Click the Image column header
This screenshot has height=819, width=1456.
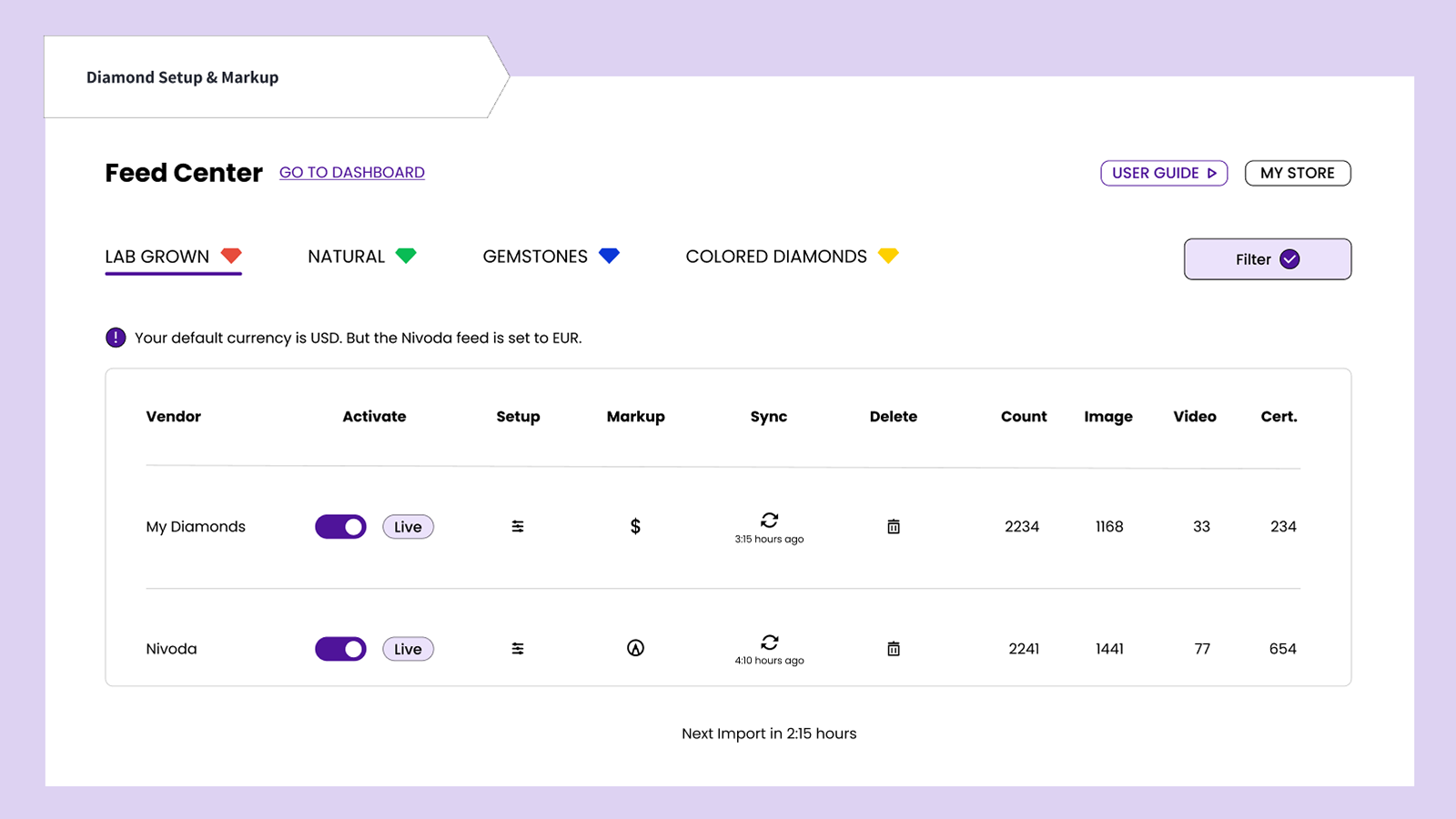pos(1108,416)
